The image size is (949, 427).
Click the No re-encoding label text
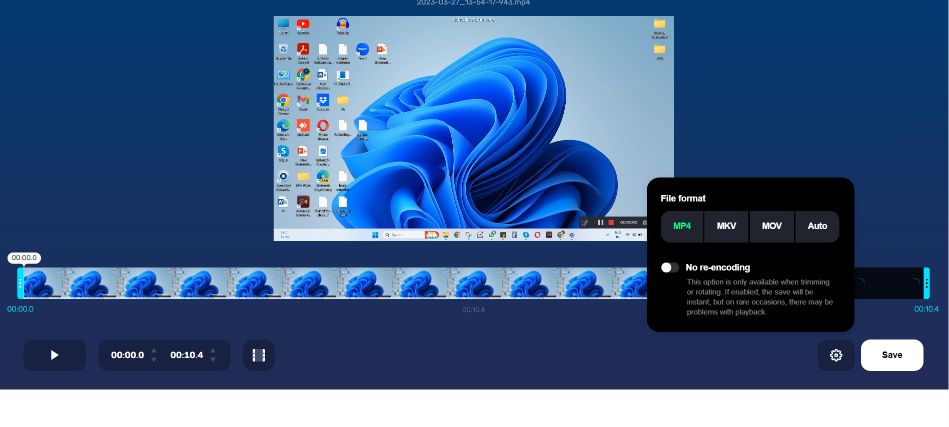[x=718, y=267]
